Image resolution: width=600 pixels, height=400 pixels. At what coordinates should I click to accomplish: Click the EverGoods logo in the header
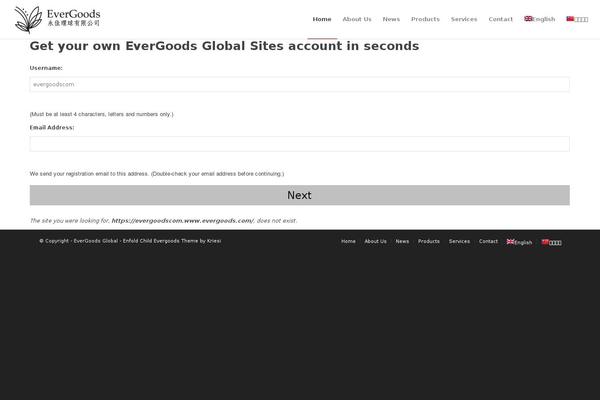coord(57,19)
